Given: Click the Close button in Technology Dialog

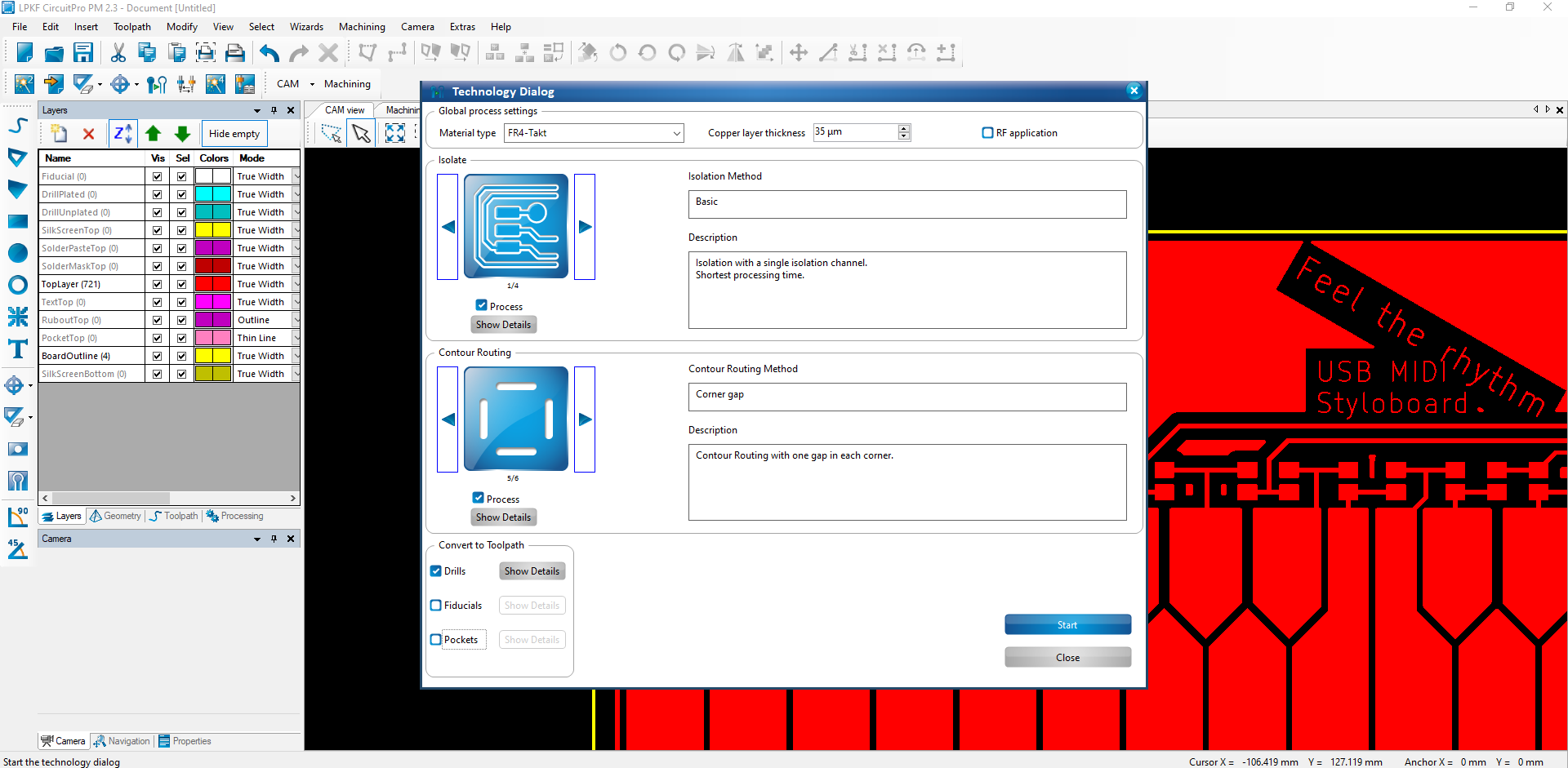Looking at the screenshot, I should pos(1067,657).
